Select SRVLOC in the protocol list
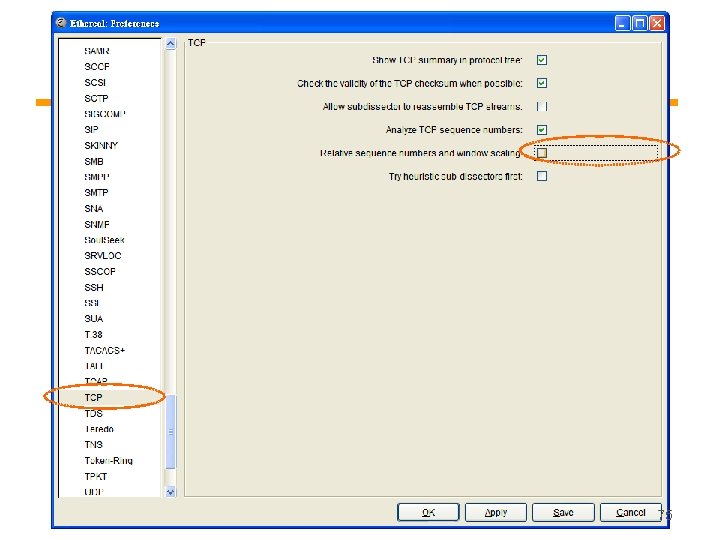 103,256
